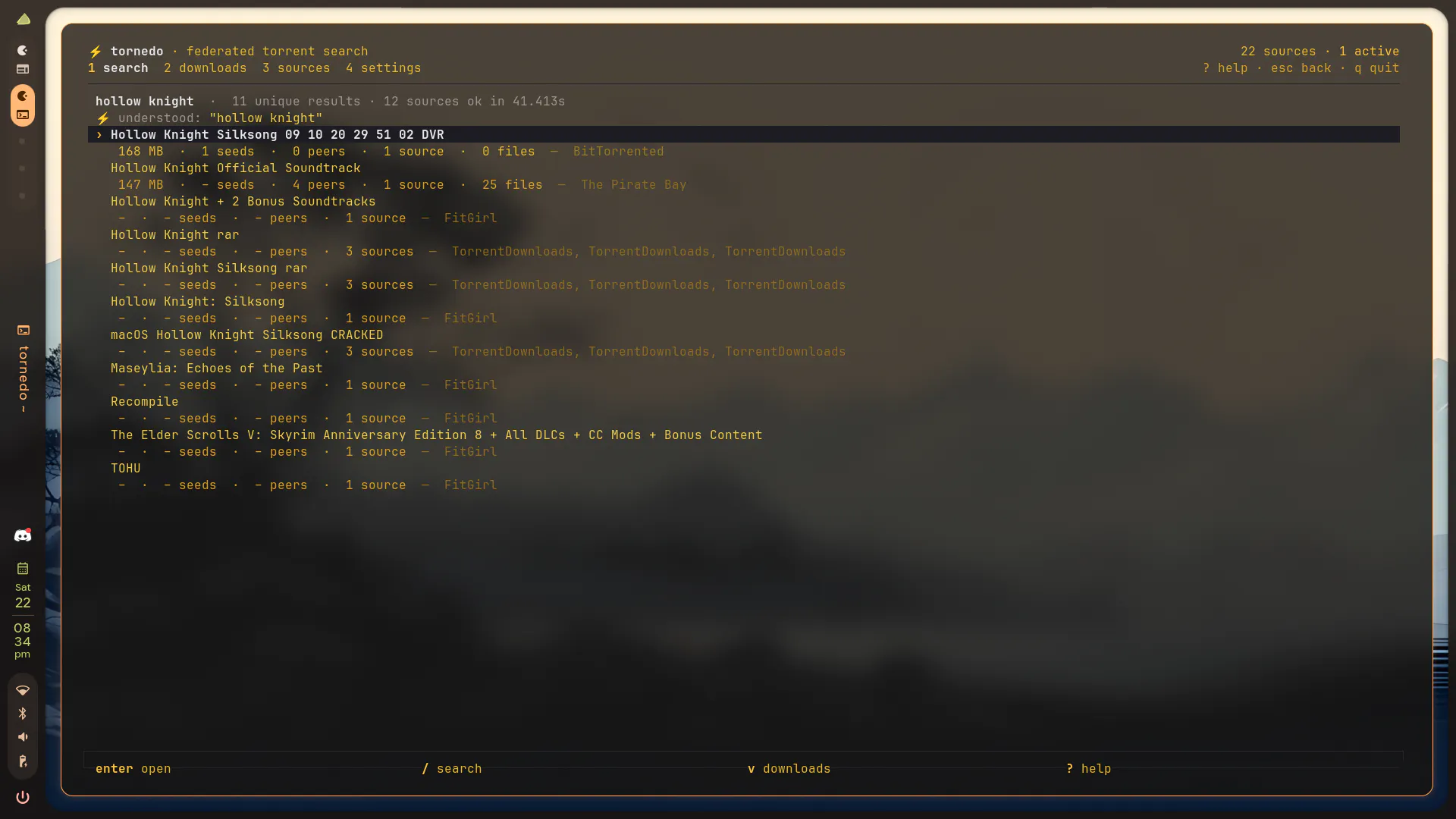Open the calendar icon above Sat 22
Viewport: 1456px width, 819px height.
(23, 569)
